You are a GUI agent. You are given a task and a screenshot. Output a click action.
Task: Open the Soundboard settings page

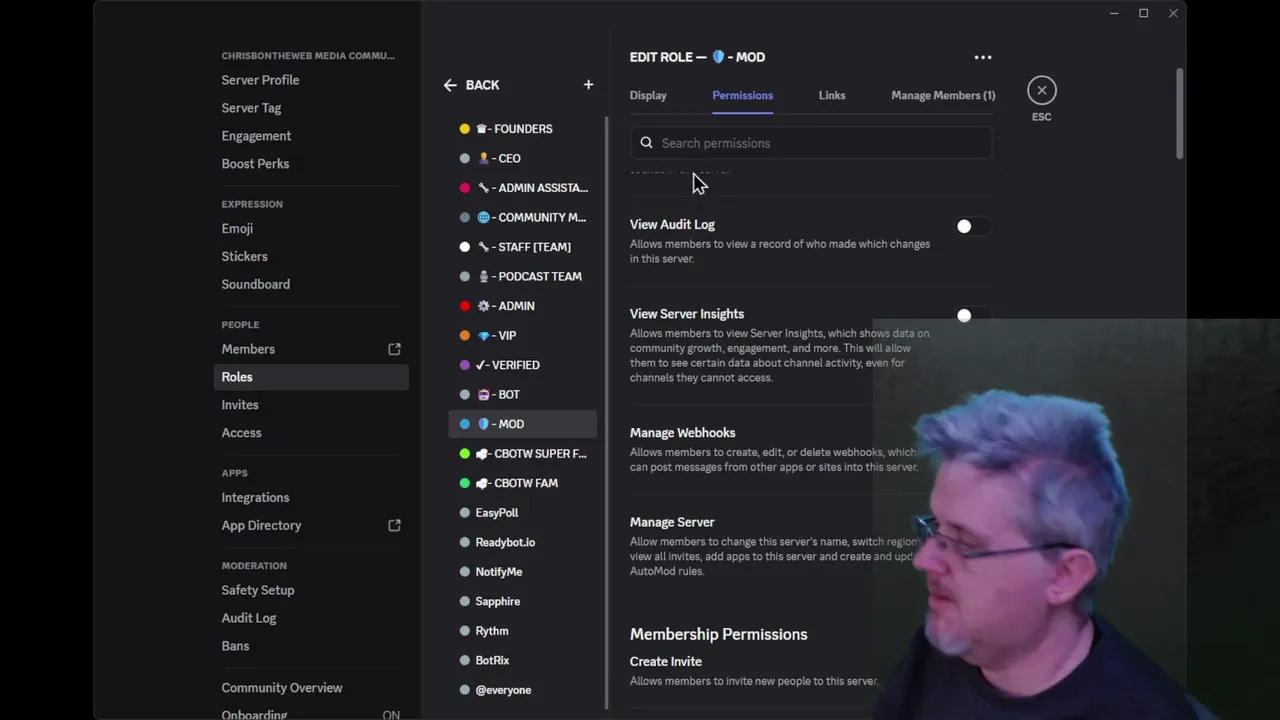(x=311, y=284)
